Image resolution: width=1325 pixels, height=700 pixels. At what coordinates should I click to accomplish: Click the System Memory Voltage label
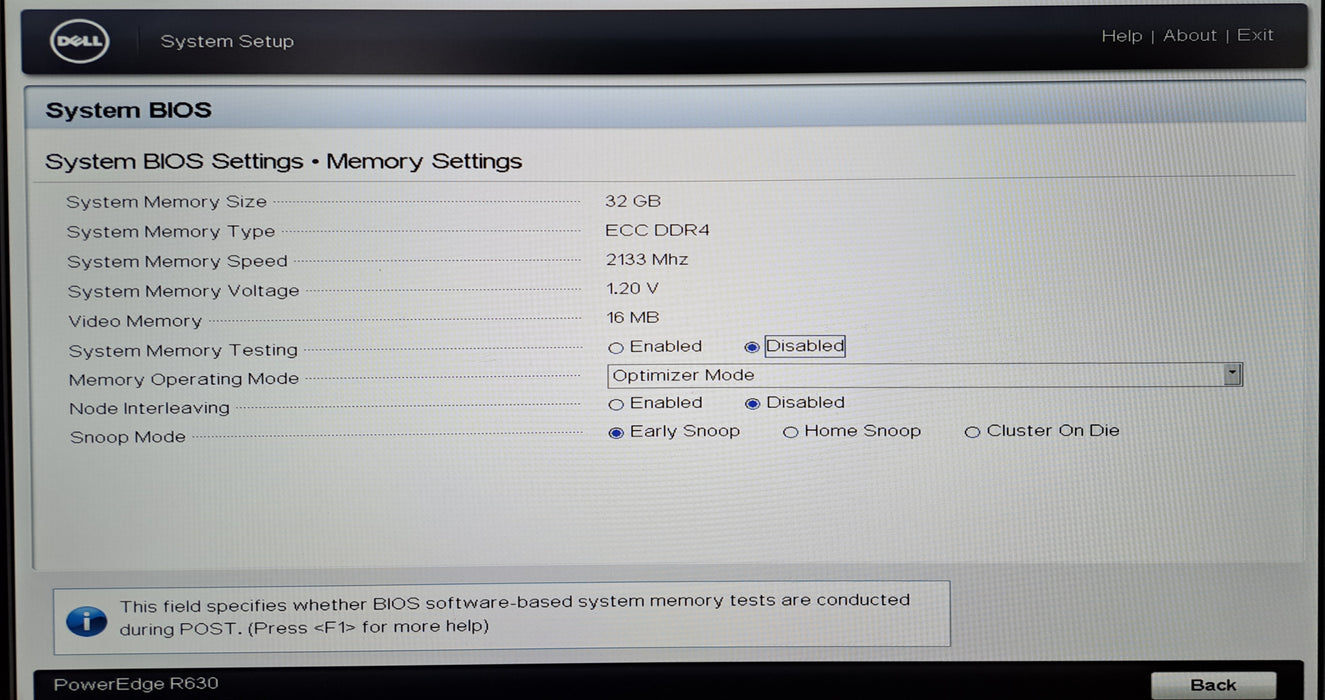click(183, 291)
